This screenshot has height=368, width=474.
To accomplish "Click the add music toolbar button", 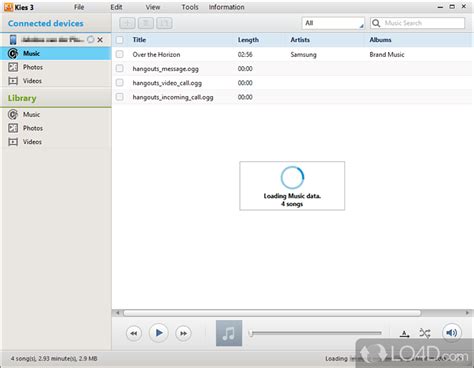I will [x=127, y=23].
